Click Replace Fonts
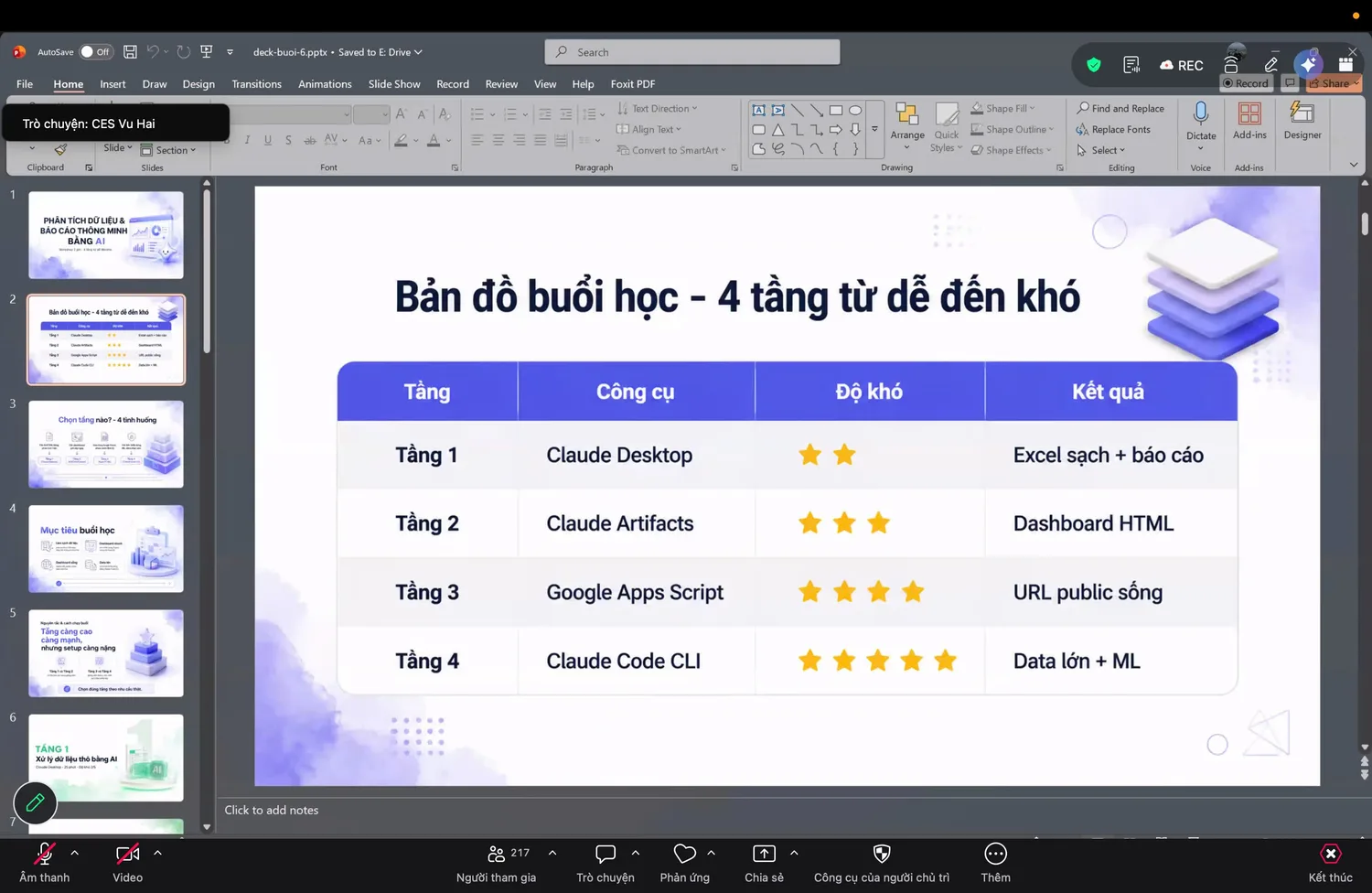 pyautogui.click(x=1113, y=129)
